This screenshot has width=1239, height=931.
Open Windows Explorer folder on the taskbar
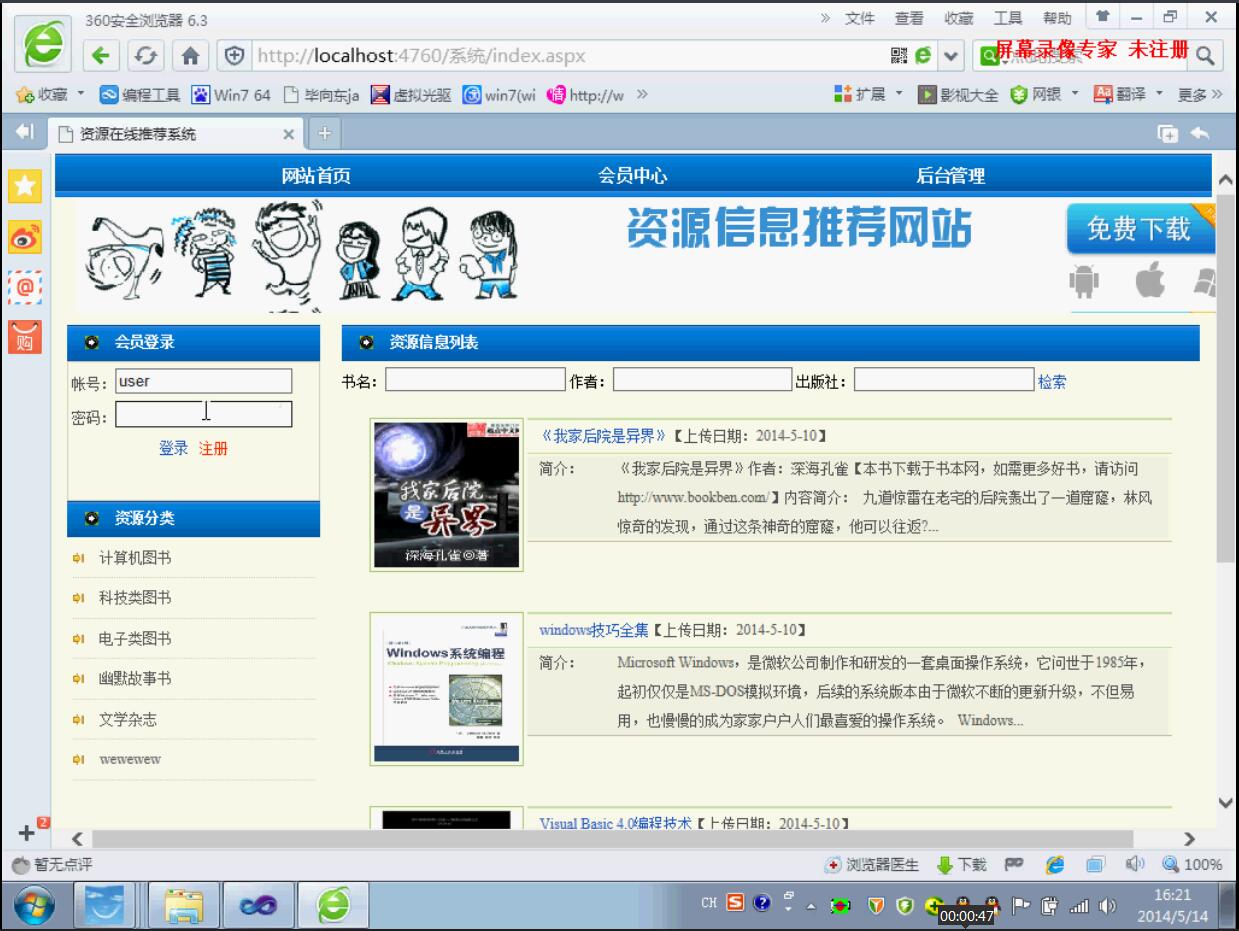[x=184, y=905]
